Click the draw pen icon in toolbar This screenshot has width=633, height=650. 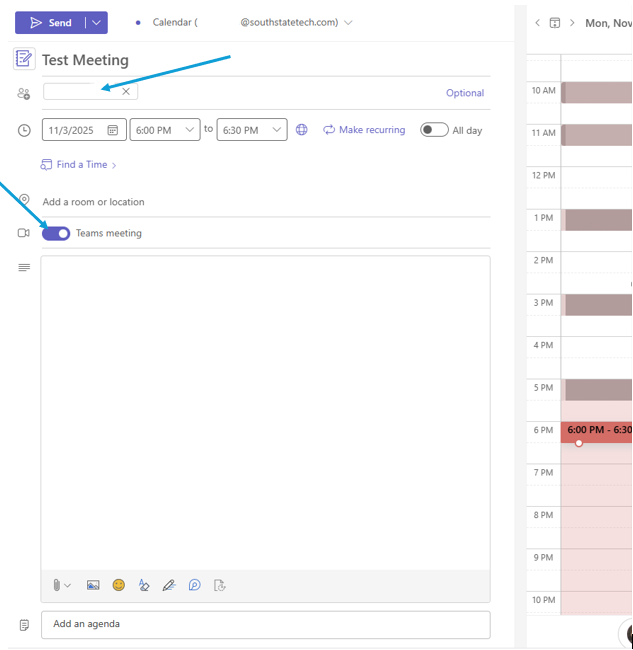pyautogui.click(x=169, y=585)
